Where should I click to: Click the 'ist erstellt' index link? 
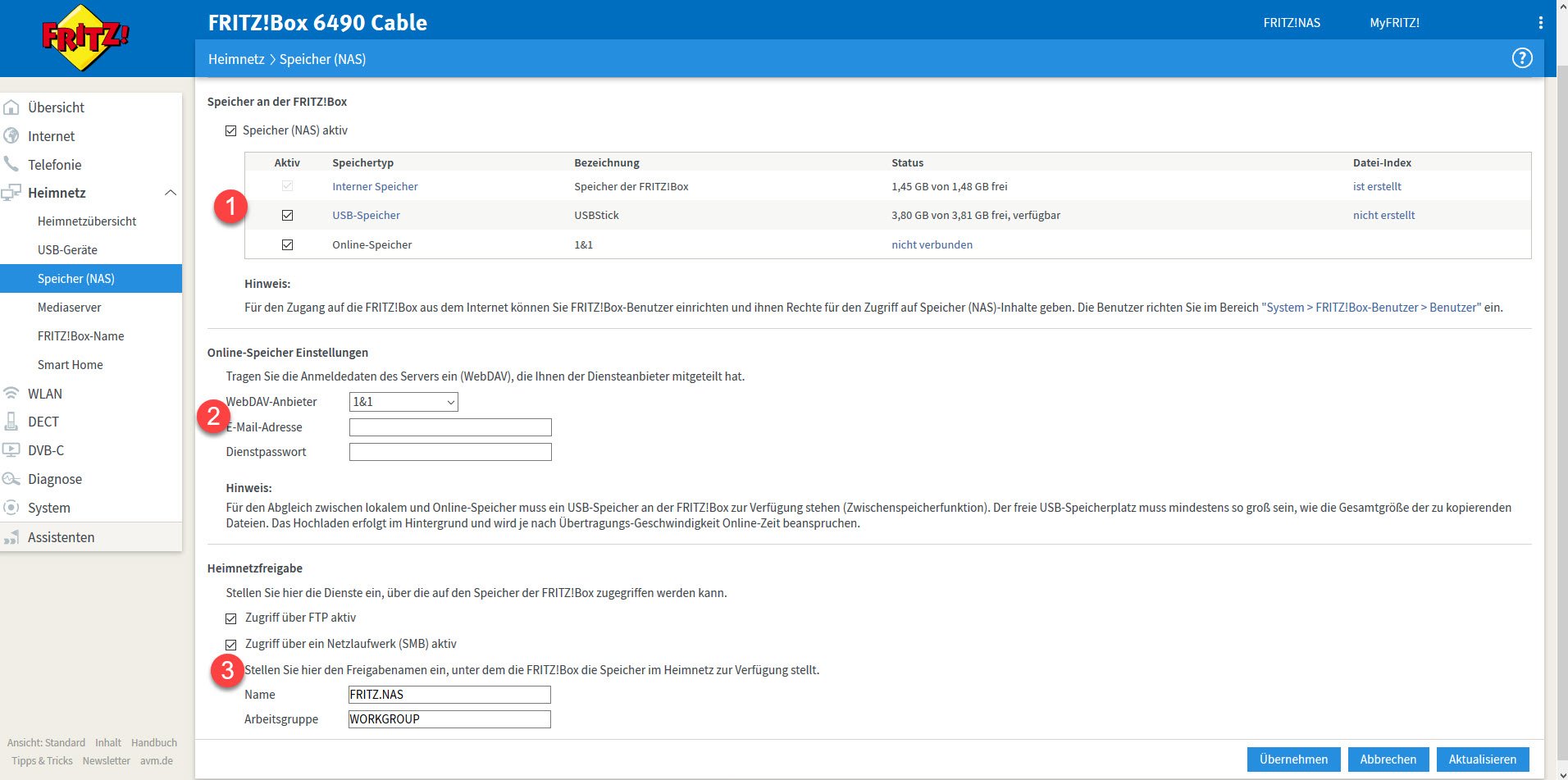pyautogui.click(x=1377, y=186)
